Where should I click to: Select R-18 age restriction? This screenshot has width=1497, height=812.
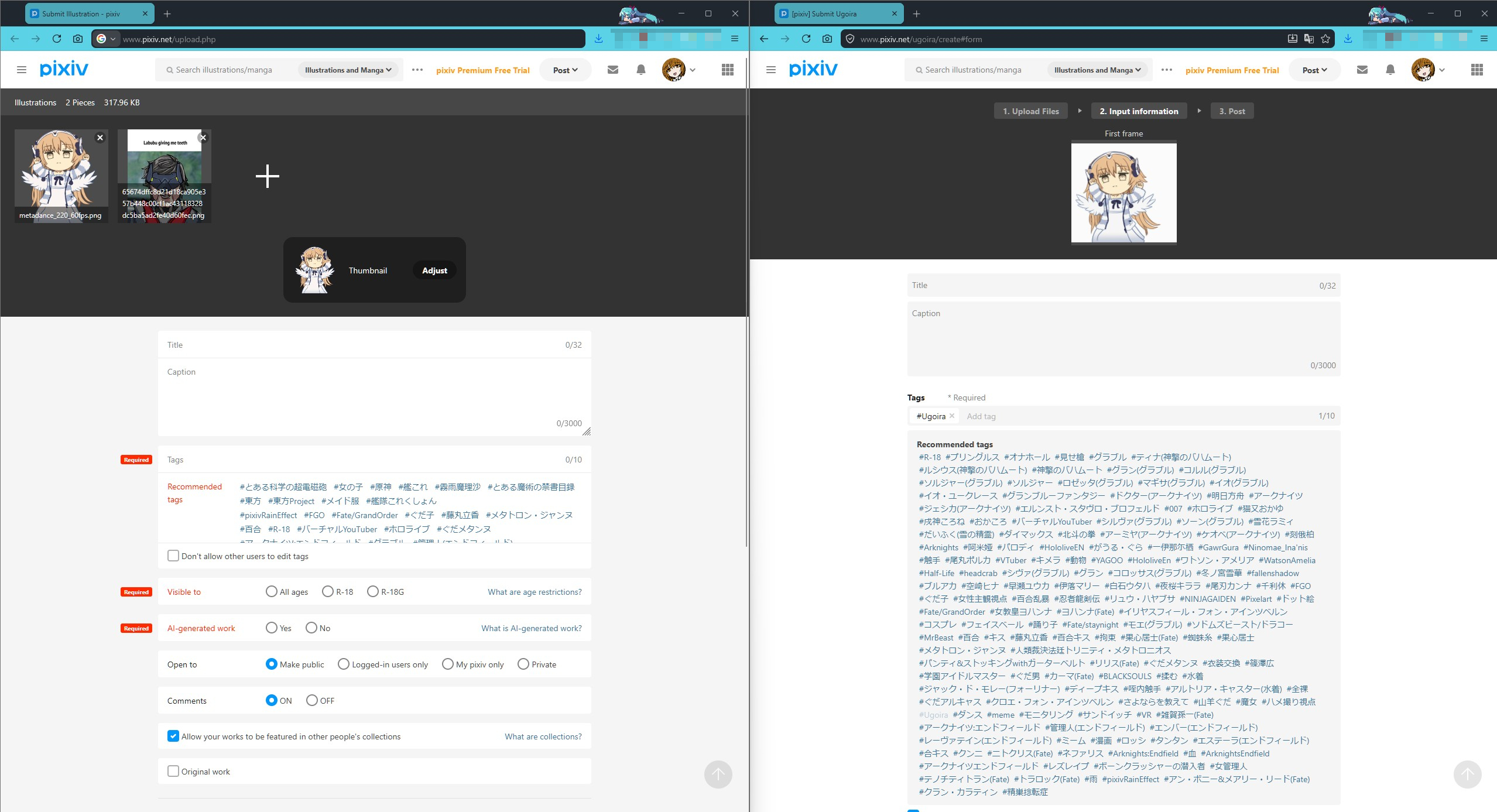[328, 591]
